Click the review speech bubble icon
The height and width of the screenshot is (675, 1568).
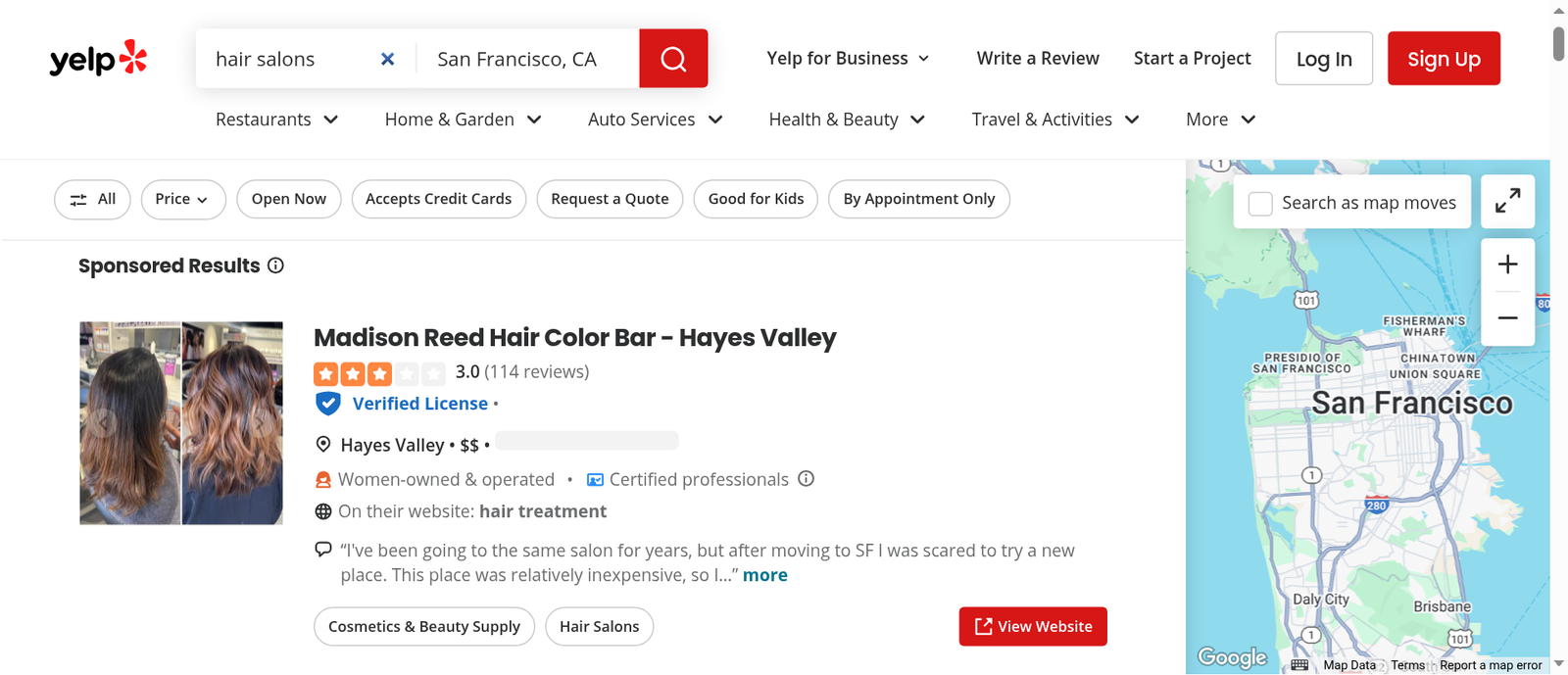point(323,550)
